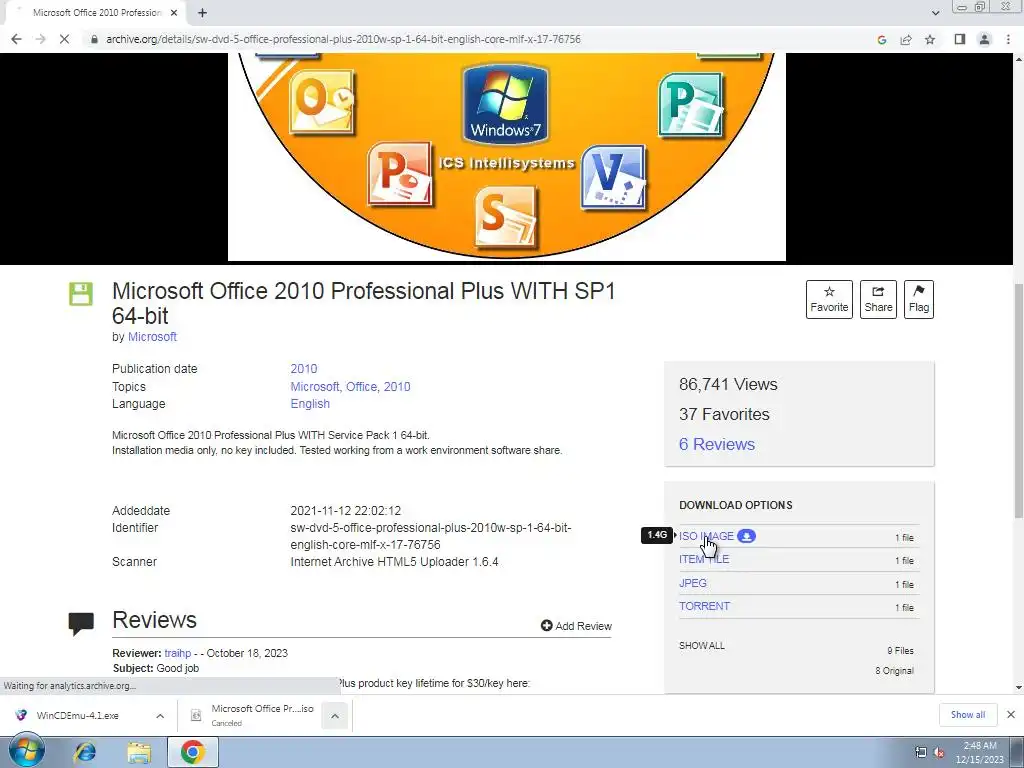Screen dimensions: 1024x768
Task: Open the Office topic link
Action: (x=361, y=387)
